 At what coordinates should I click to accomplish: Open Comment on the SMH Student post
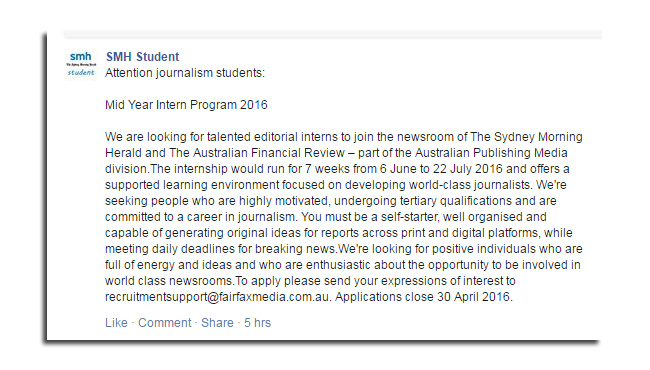click(x=165, y=323)
